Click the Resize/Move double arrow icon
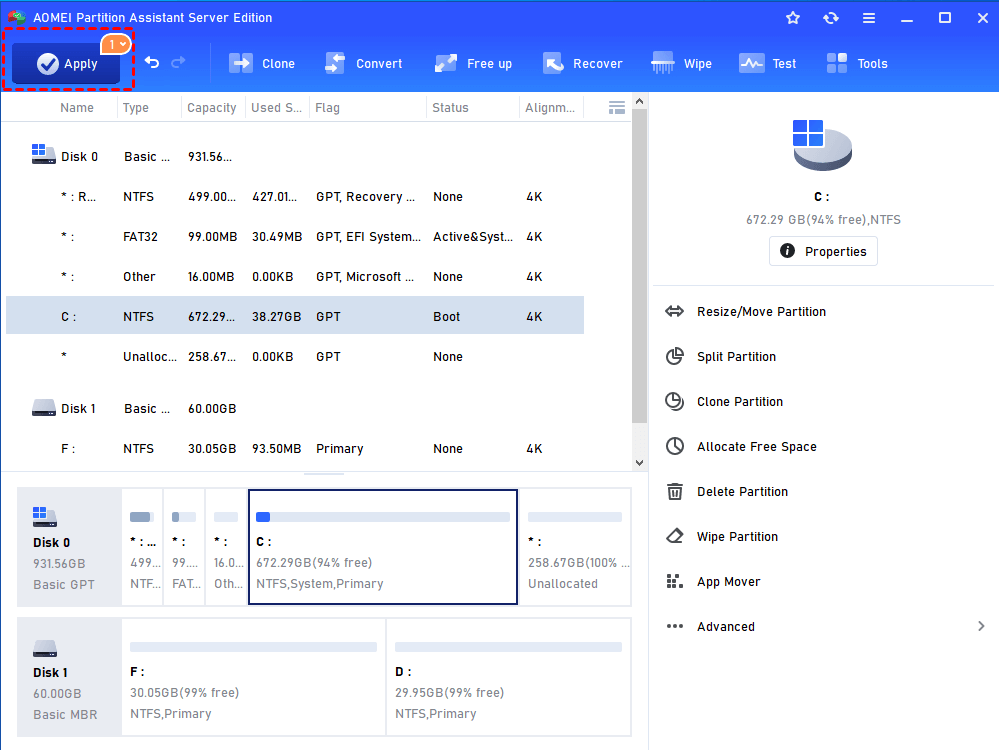The width and height of the screenshot is (999, 750). pos(675,312)
